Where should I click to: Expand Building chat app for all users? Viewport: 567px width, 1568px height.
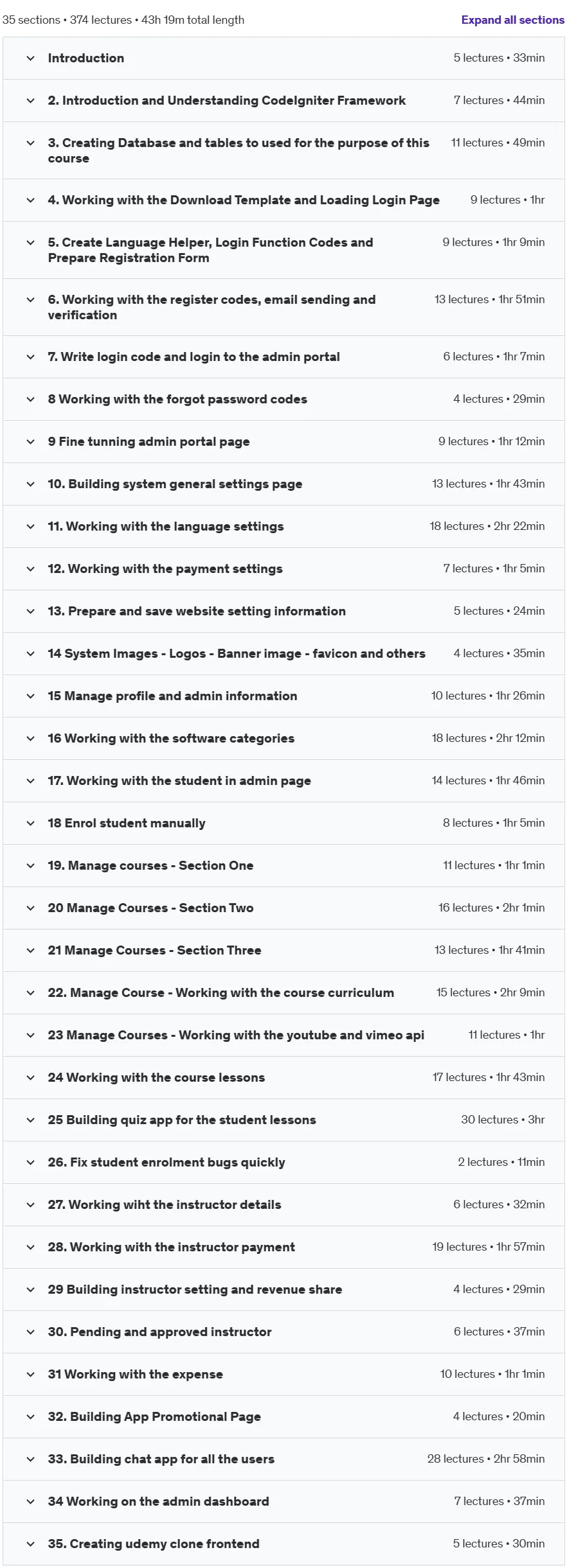(x=283, y=1459)
